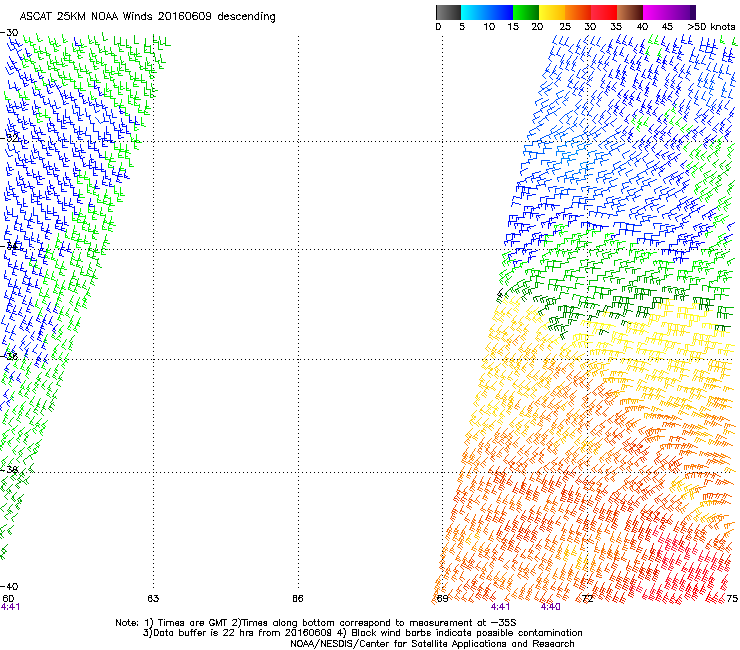Pick the red 30-35 knots color bar segment
Screen dimensions: 740x650
click(x=604, y=12)
